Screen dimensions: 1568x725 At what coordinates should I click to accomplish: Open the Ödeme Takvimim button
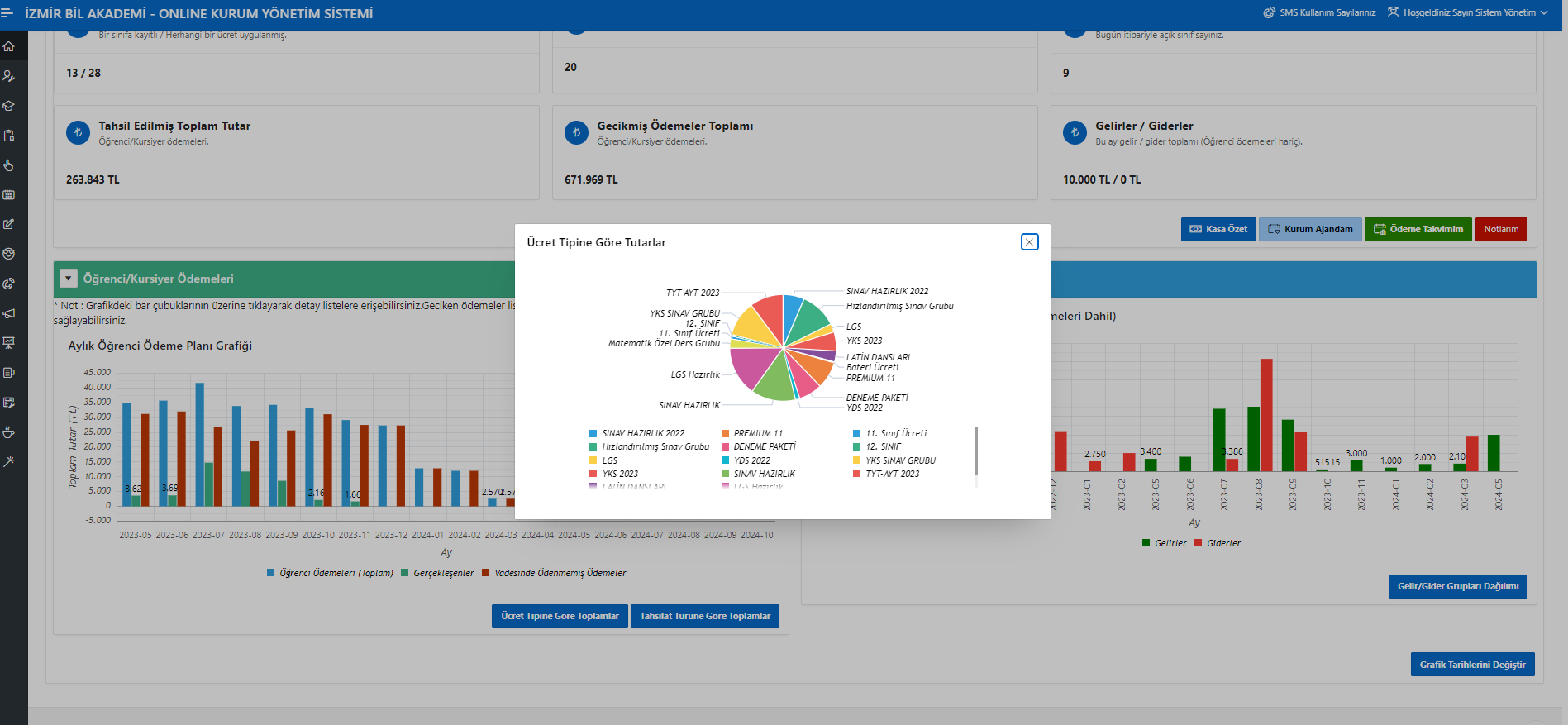[1418, 229]
